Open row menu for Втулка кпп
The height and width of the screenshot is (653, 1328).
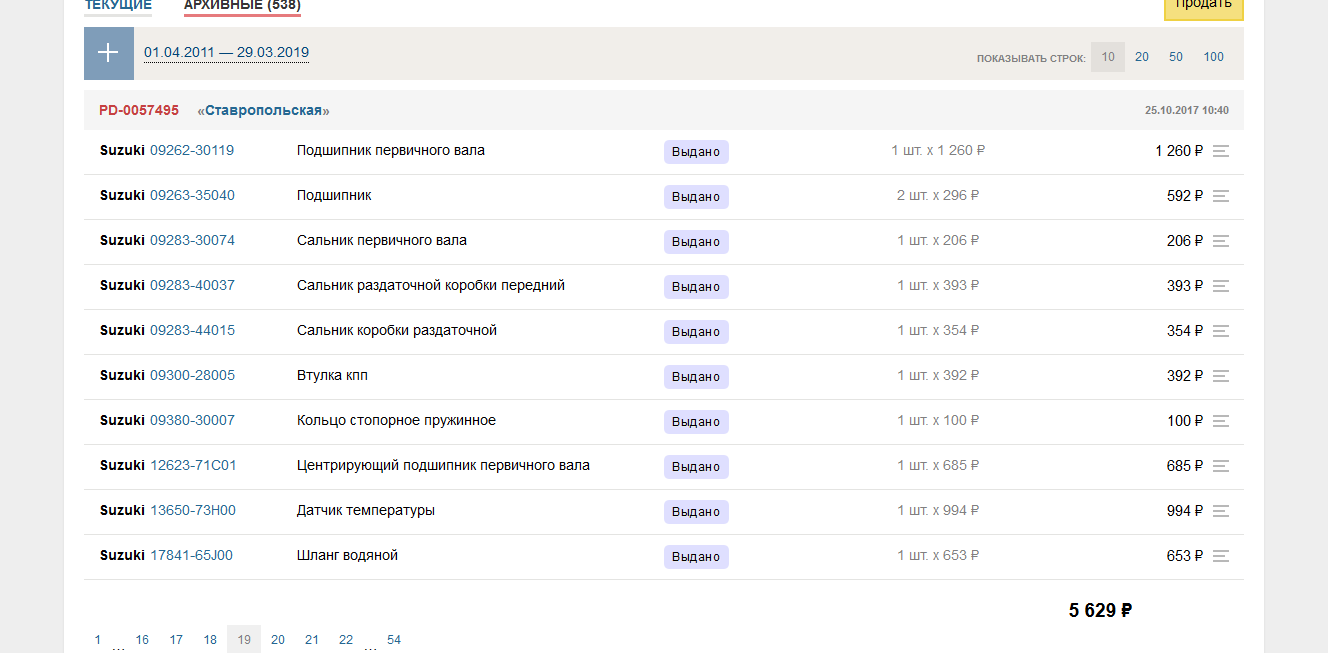(1220, 376)
